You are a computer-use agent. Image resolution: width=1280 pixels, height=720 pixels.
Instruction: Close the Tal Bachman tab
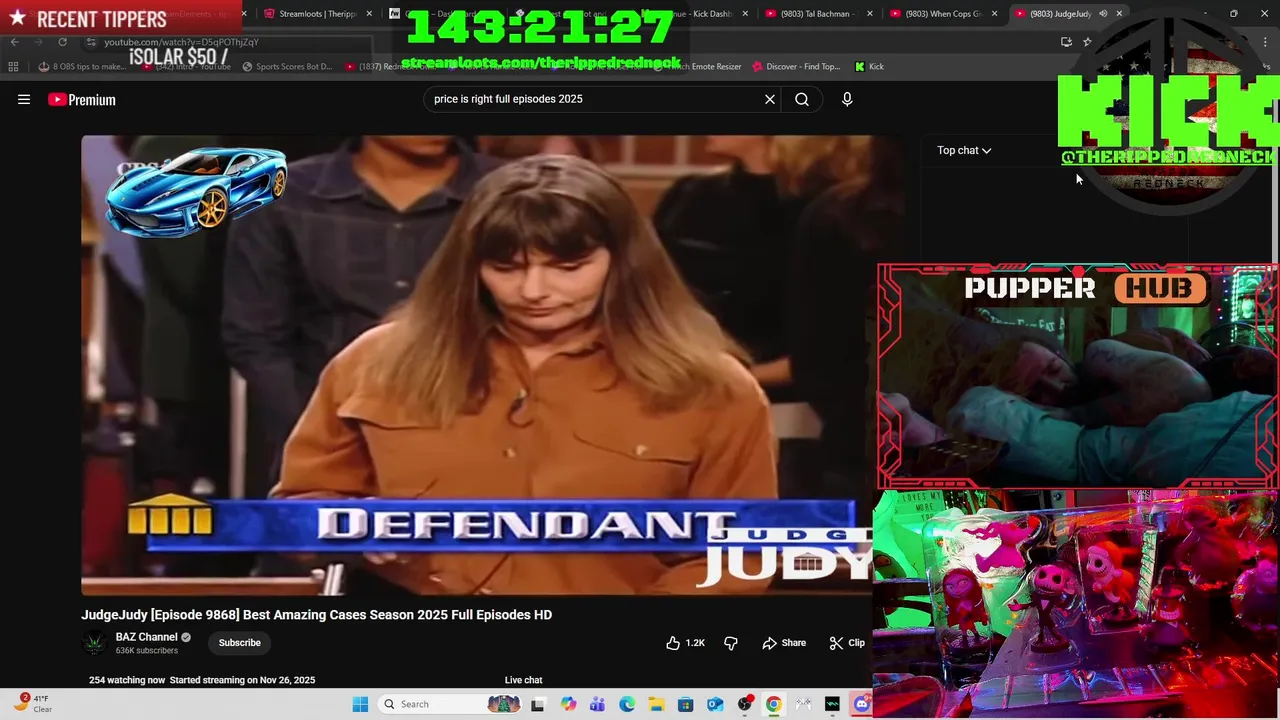(869, 14)
